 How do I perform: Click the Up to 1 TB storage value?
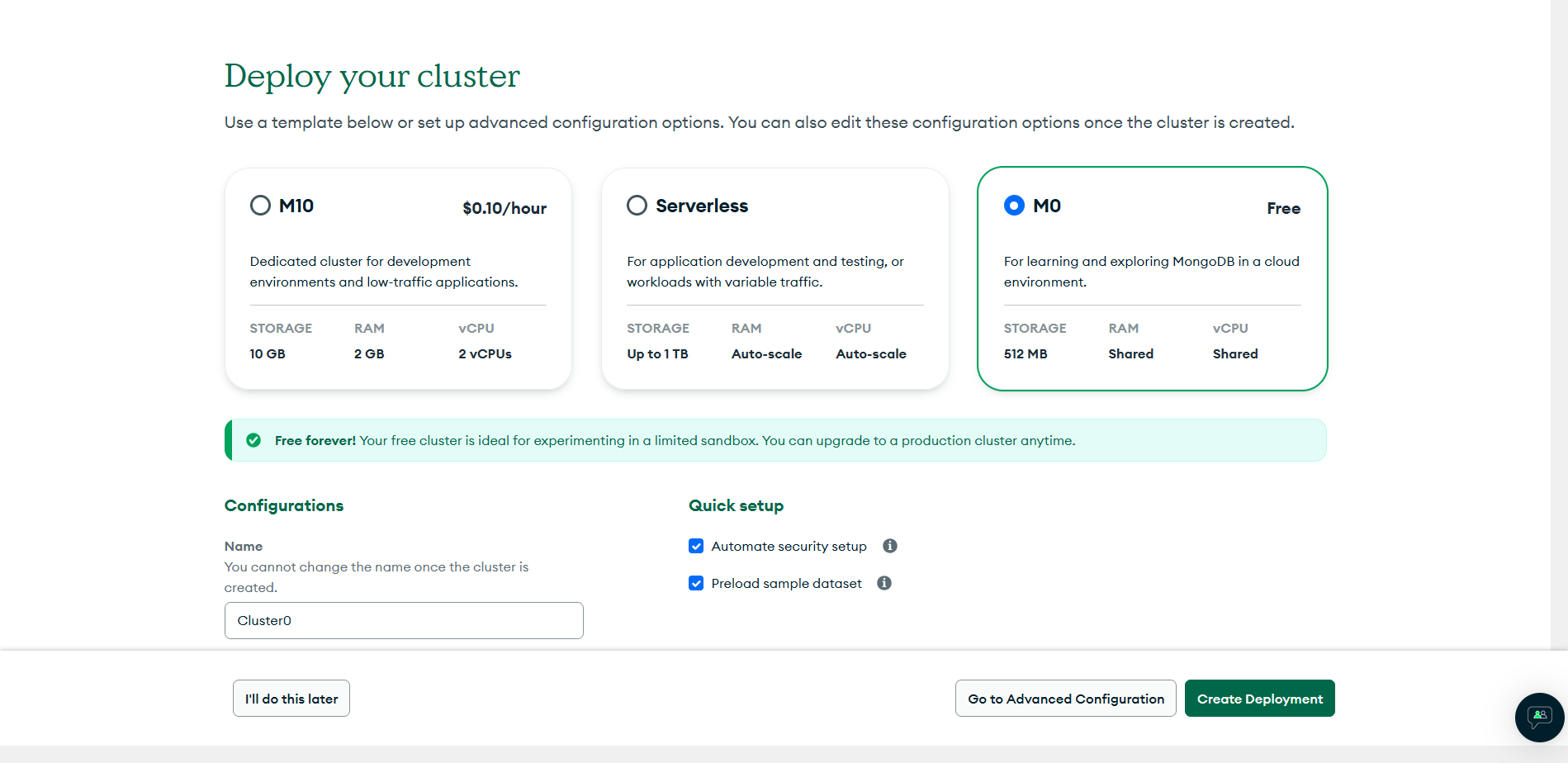pos(657,353)
